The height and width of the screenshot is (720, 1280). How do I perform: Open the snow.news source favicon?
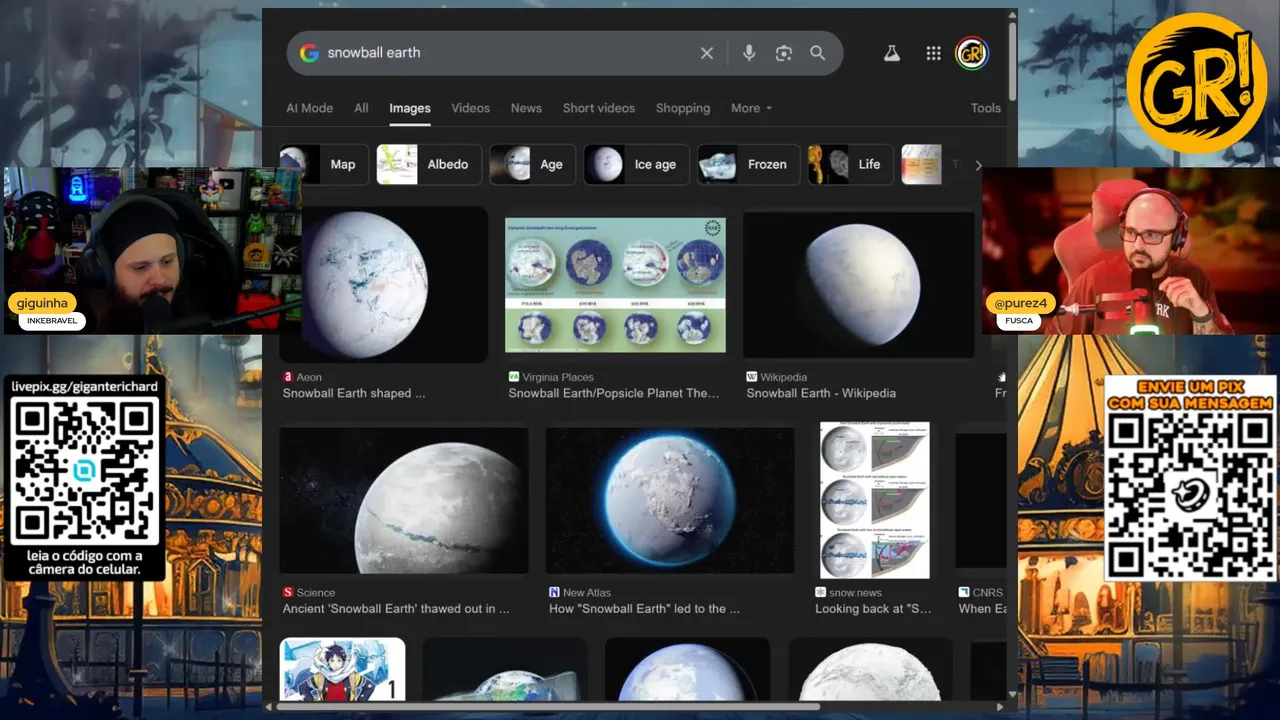click(x=820, y=592)
